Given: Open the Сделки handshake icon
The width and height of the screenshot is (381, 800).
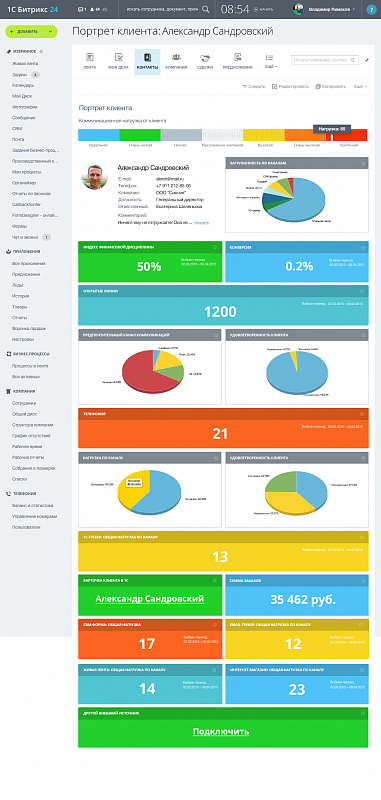Looking at the screenshot, I should pyautogui.click(x=205, y=57).
